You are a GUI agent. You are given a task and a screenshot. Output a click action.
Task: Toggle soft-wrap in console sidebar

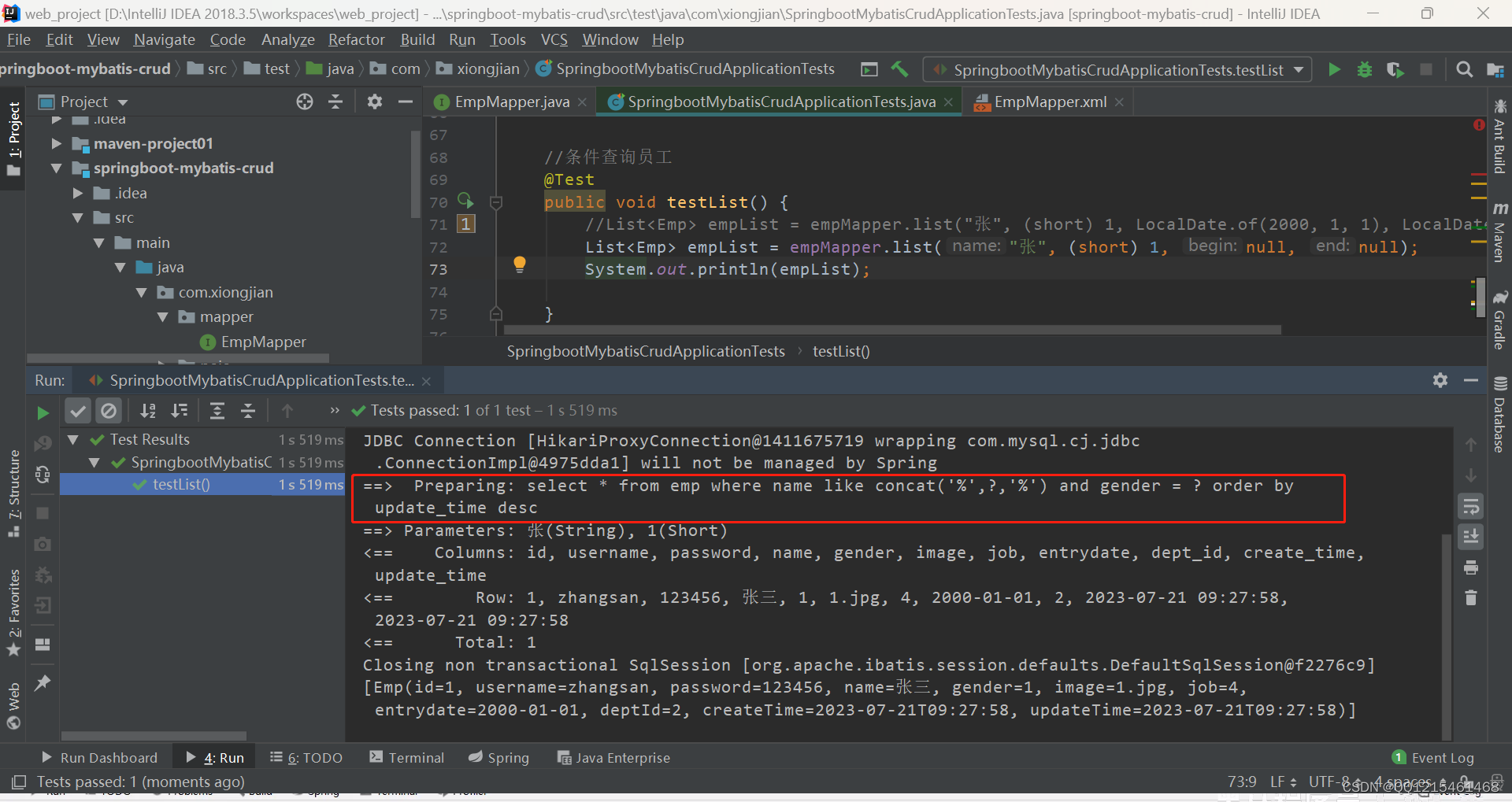1471,507
